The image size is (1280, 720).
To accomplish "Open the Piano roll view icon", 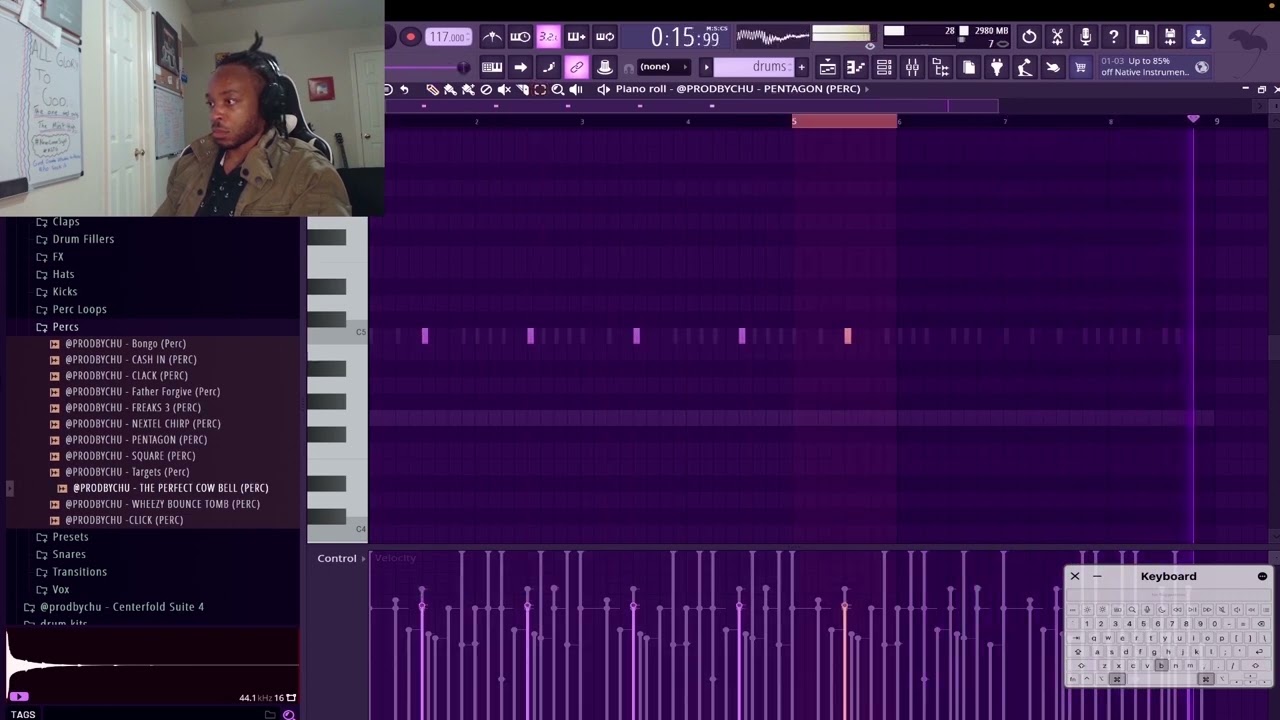I will pyautogui.click(x=856, y=67).
